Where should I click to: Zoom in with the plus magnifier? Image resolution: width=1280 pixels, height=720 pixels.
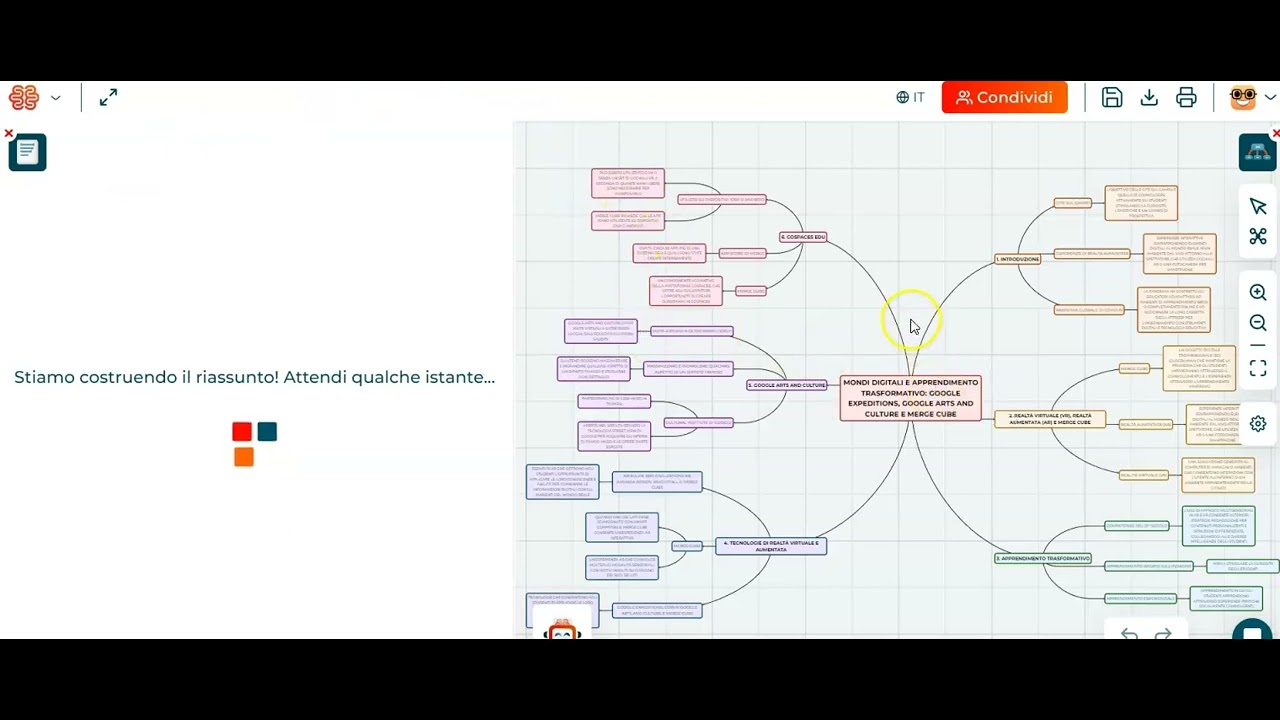(1258, 292)
